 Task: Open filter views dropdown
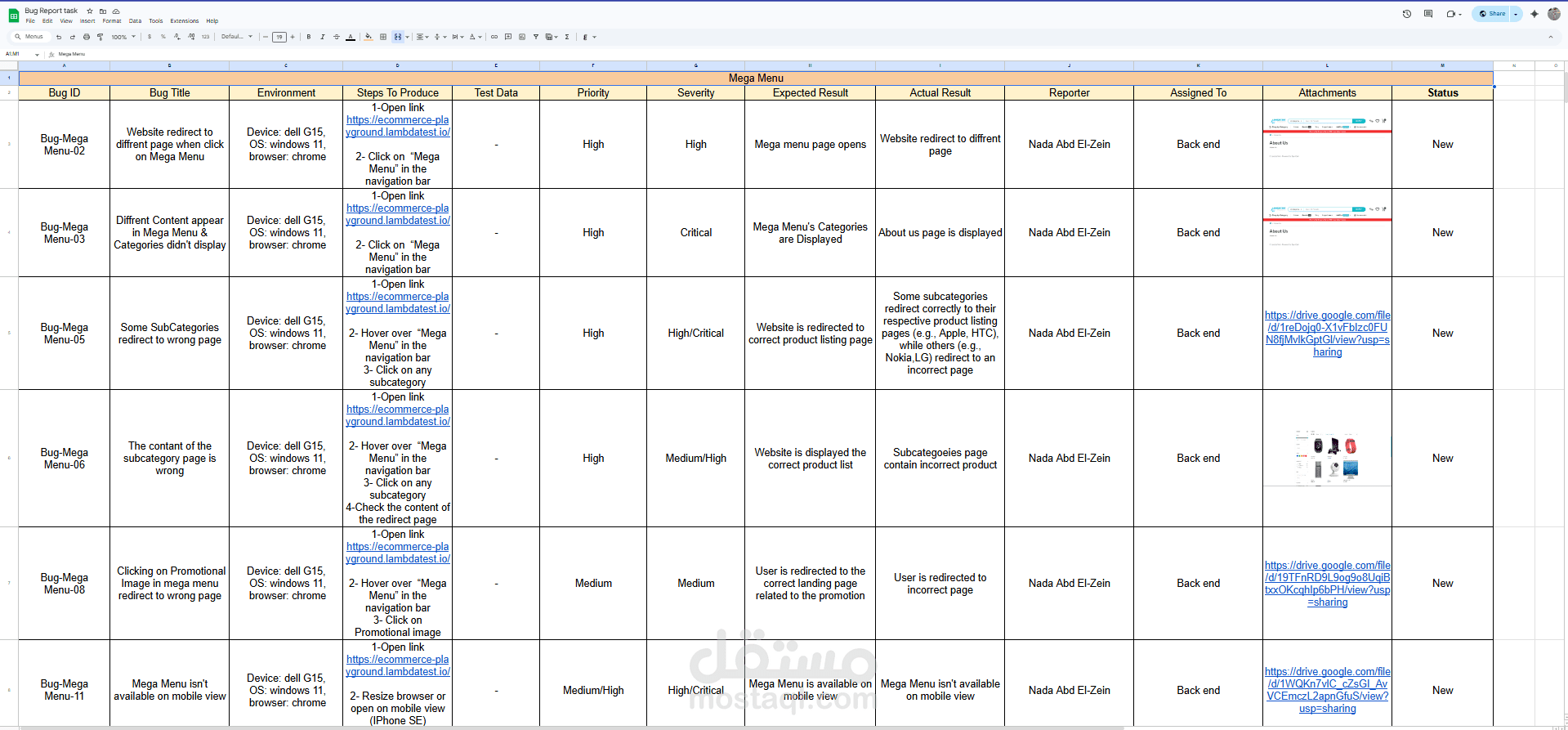pyautogui.click(x=552, y=37)
